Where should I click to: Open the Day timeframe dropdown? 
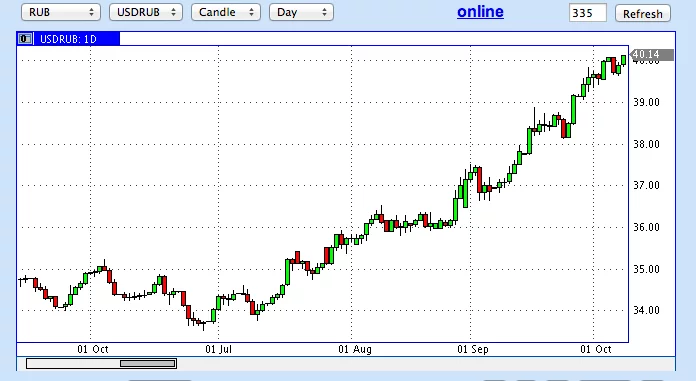coord(301,12)
